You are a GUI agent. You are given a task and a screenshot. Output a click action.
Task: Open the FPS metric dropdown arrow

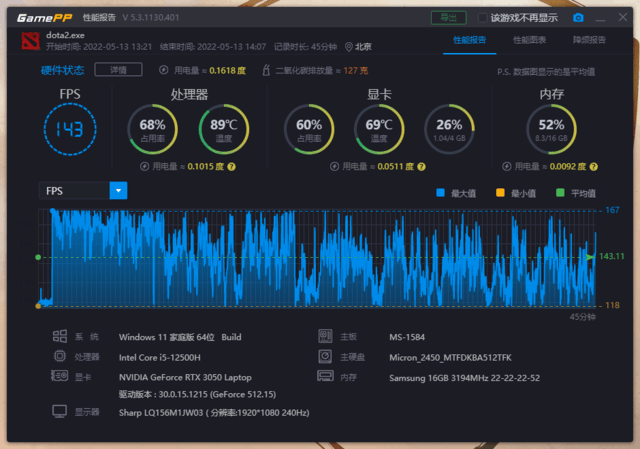pyautogui.click(x=118, y=190)
